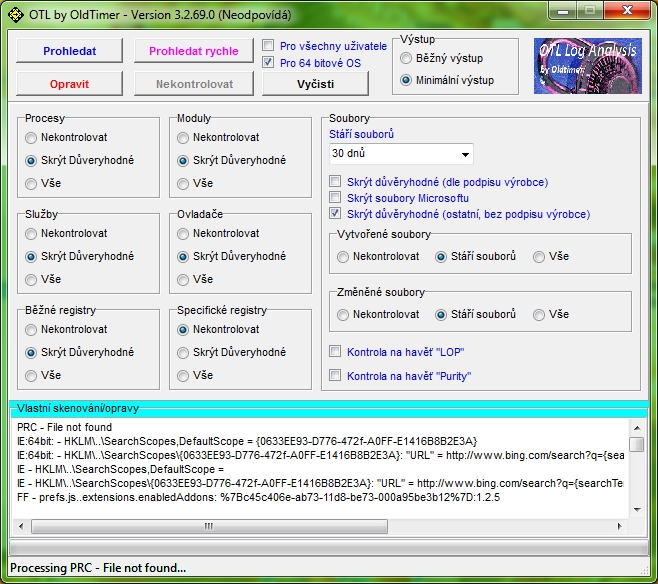658x584 pixels.
Task: Select Běžný výstup output option
Action: click(x=406, y=59)
